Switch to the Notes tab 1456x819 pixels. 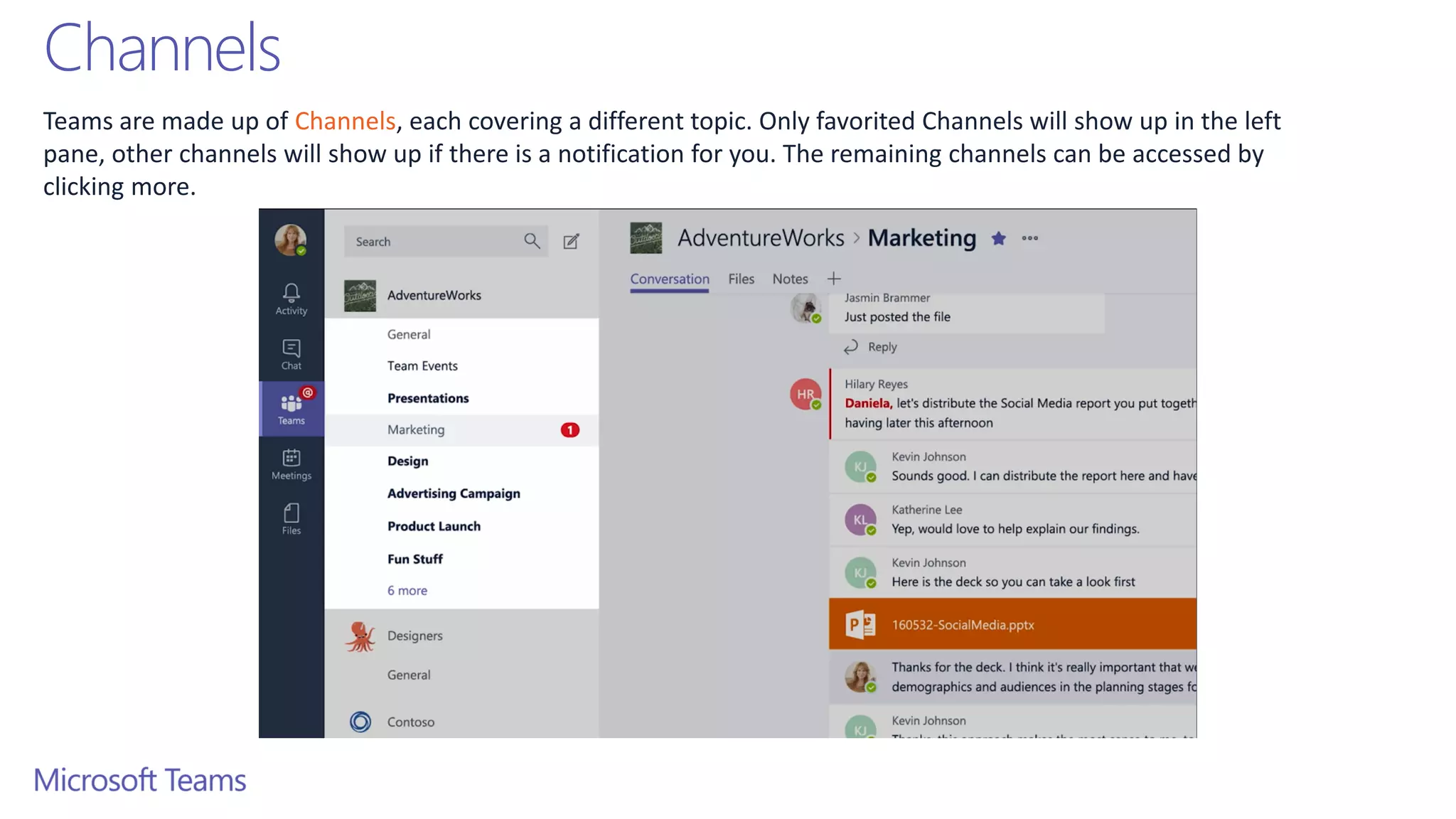click(790, 279)
